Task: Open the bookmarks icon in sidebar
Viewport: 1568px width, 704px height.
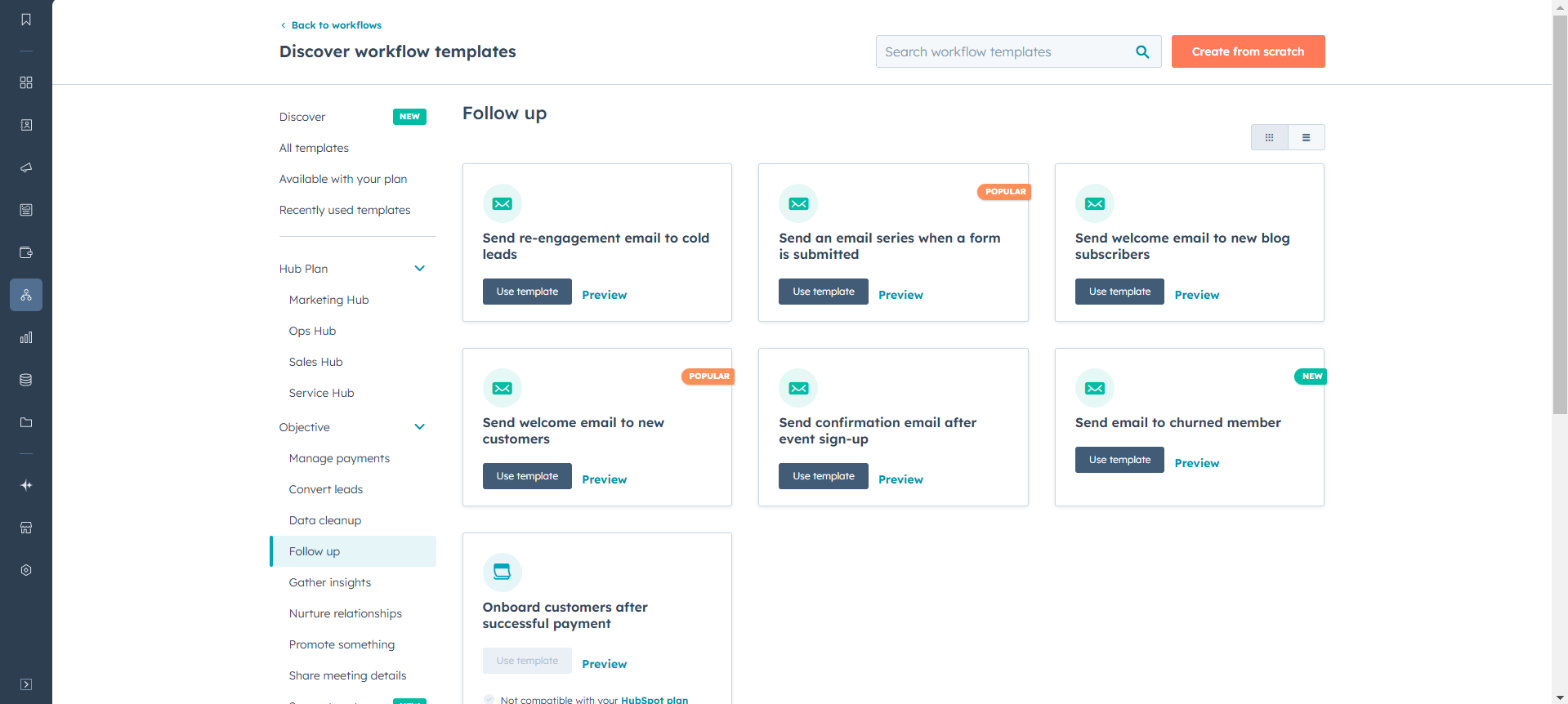Action: [26, 20]
